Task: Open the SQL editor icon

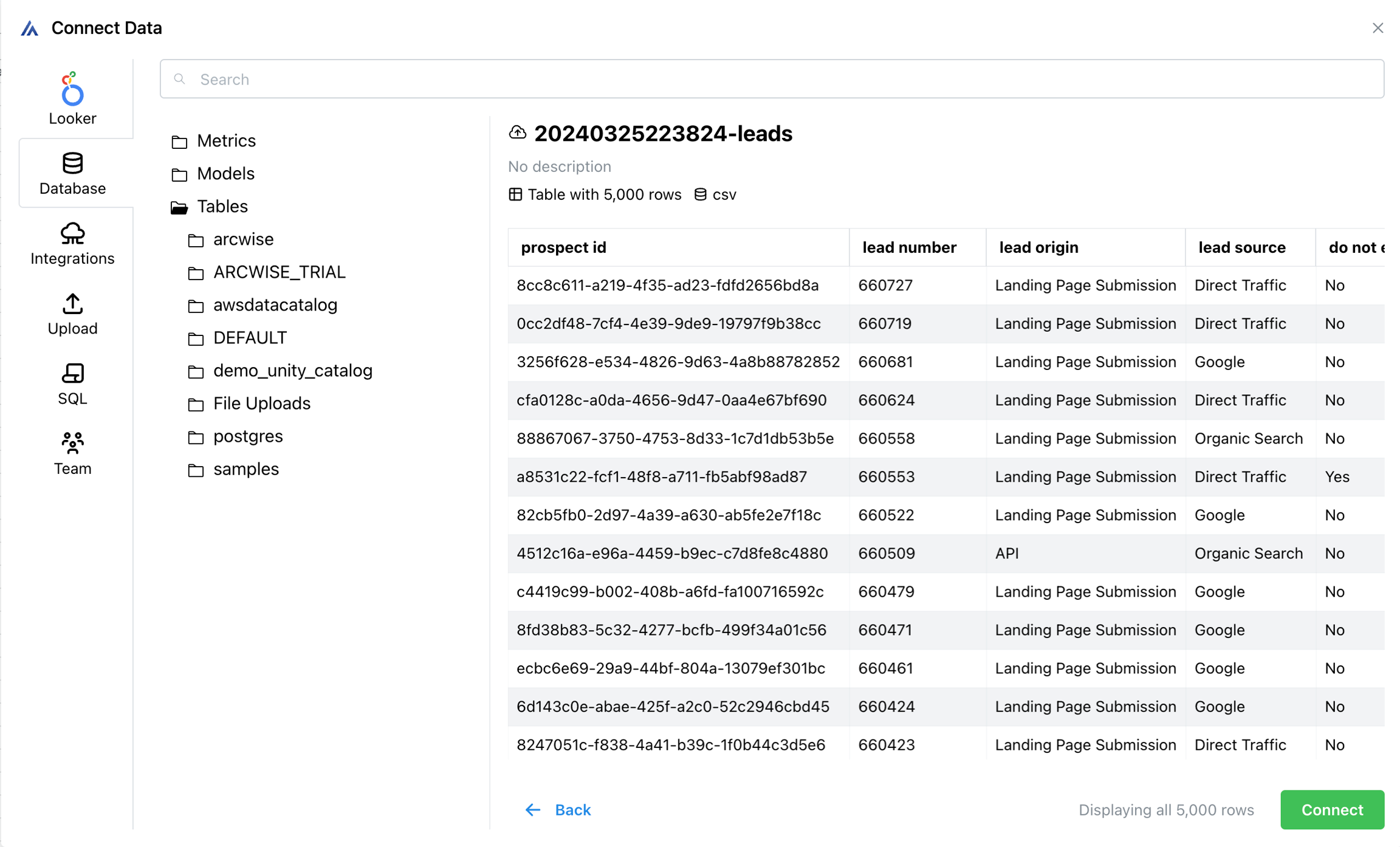Action: click(72, 373)
